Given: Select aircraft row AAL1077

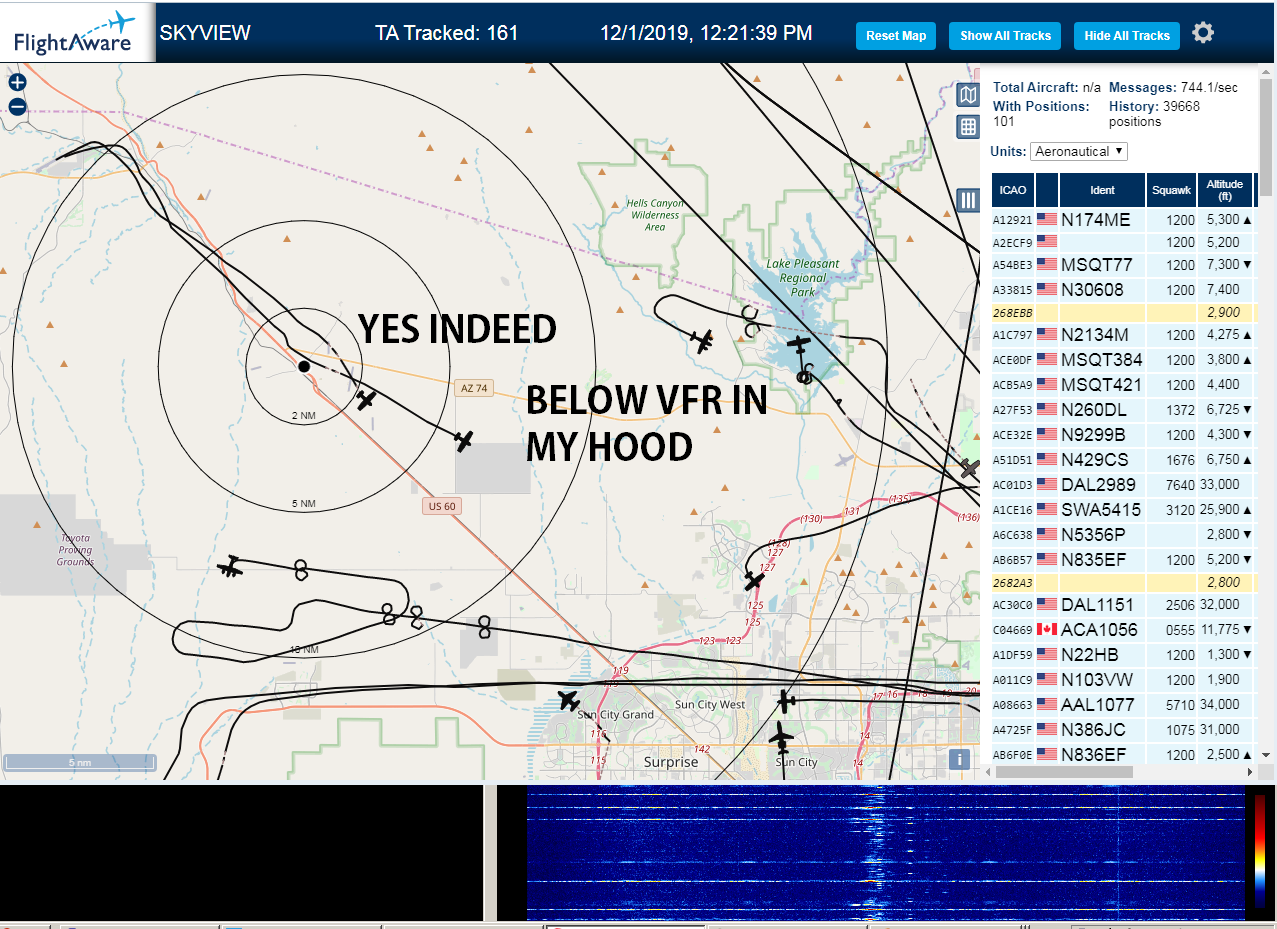Looking at the screenshot, I should pos(1122,705).
